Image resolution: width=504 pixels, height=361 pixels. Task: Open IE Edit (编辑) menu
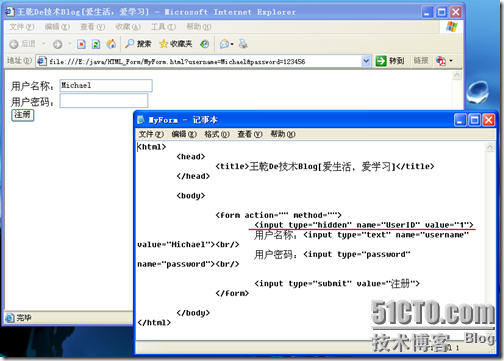pos(57,27)
